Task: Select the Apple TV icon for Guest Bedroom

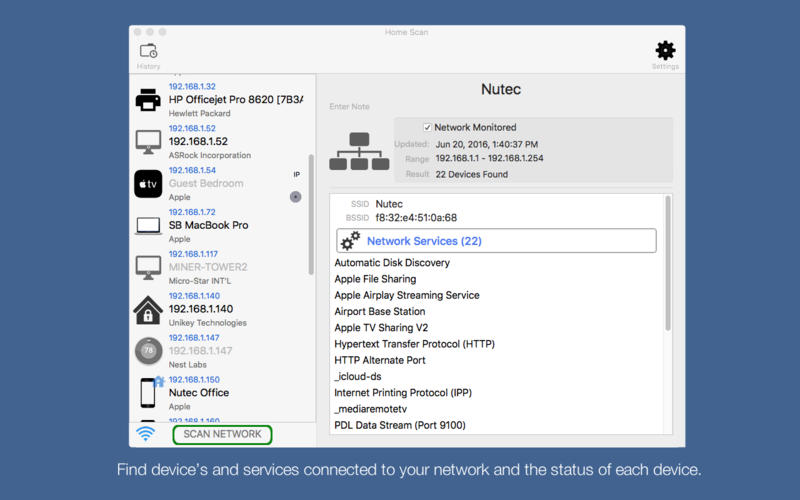Action: coord(148,184)
